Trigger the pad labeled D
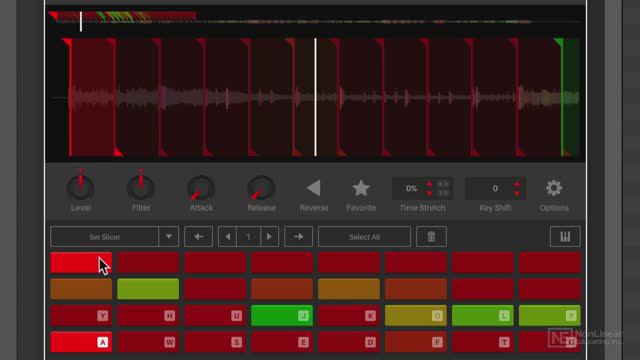Viewport: 640px width, 360px height. click(349, 342)
